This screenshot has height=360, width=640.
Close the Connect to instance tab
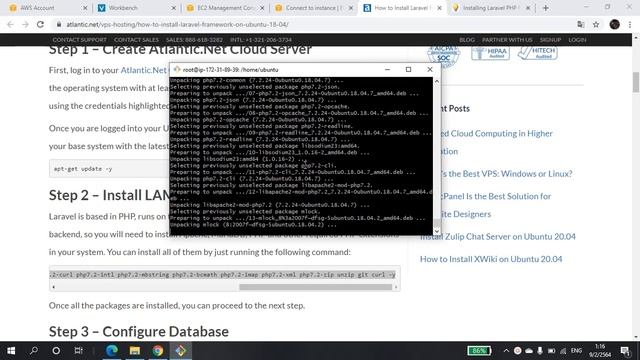click(351, 8)
